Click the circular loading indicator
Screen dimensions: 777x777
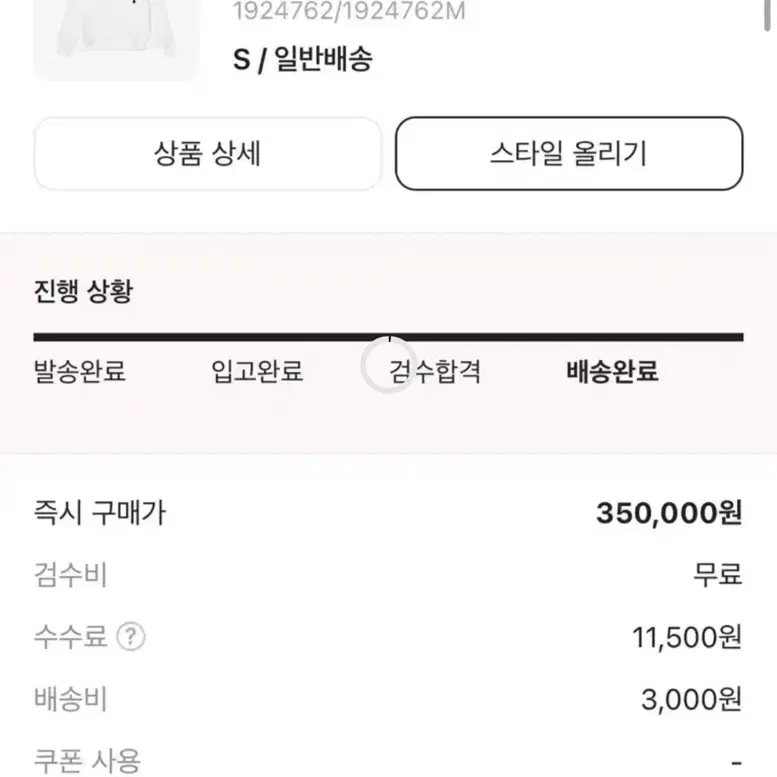(x=389, y=365)
